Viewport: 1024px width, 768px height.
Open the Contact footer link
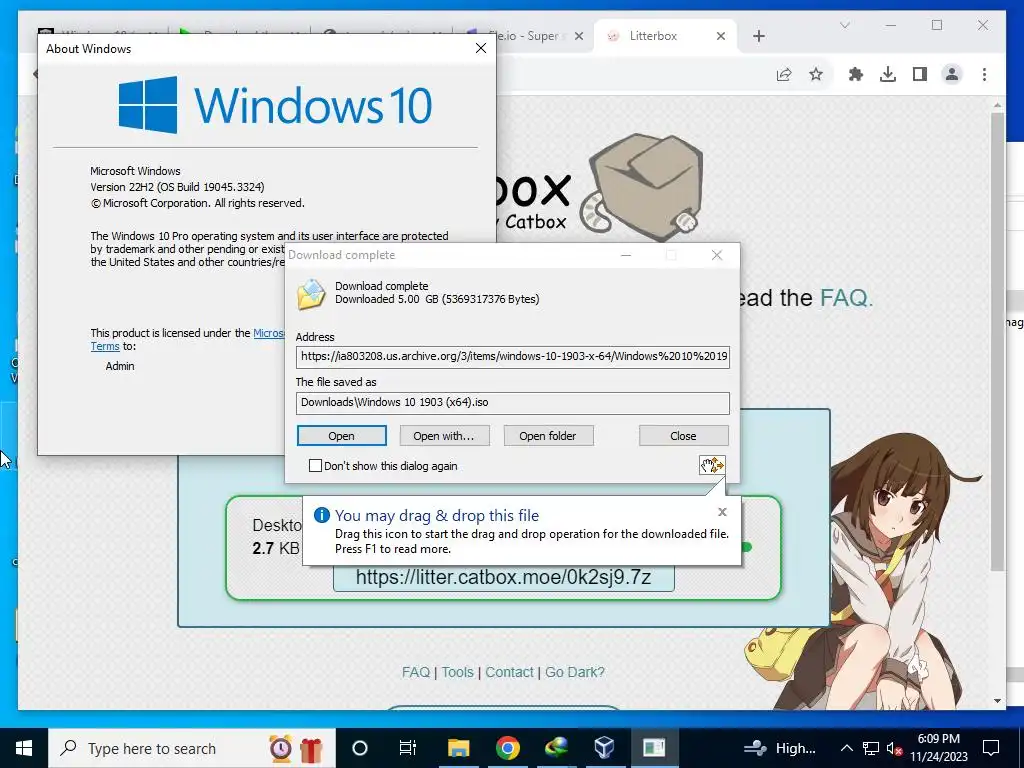click(509, 672)
